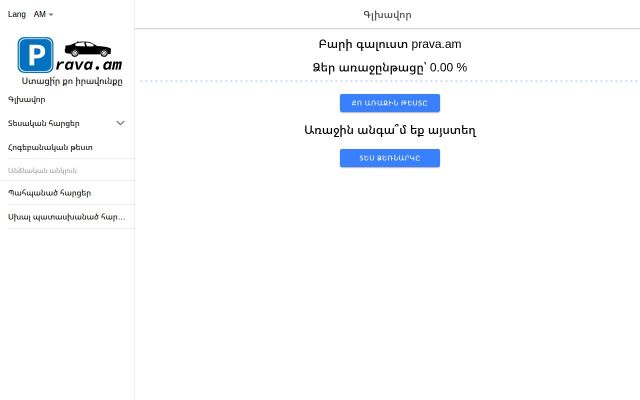Click the Բարի գալուստ prava.am heading

[x=390, y=44]
